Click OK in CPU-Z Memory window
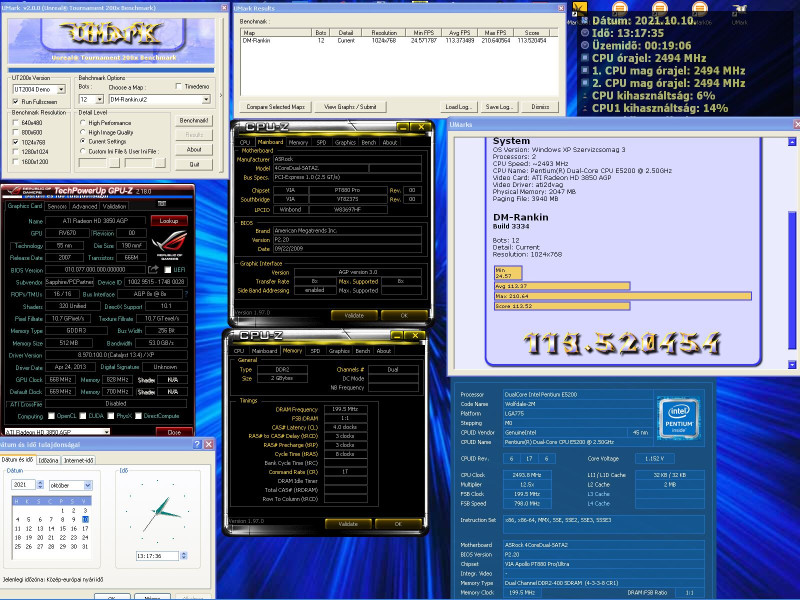Image resolution: width=800 pixels, height=600 pixels. (398, 524)
